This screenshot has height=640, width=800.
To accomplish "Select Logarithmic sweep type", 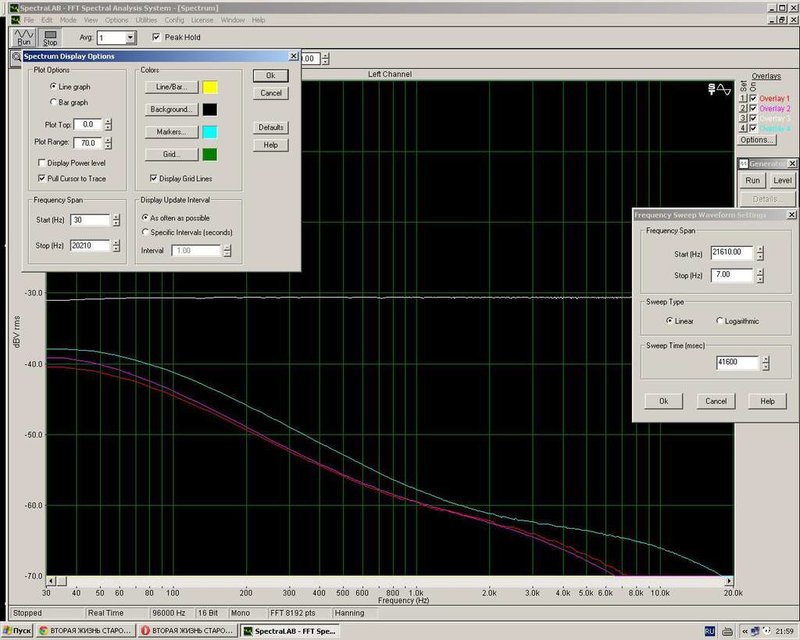I will click(719, 321).
